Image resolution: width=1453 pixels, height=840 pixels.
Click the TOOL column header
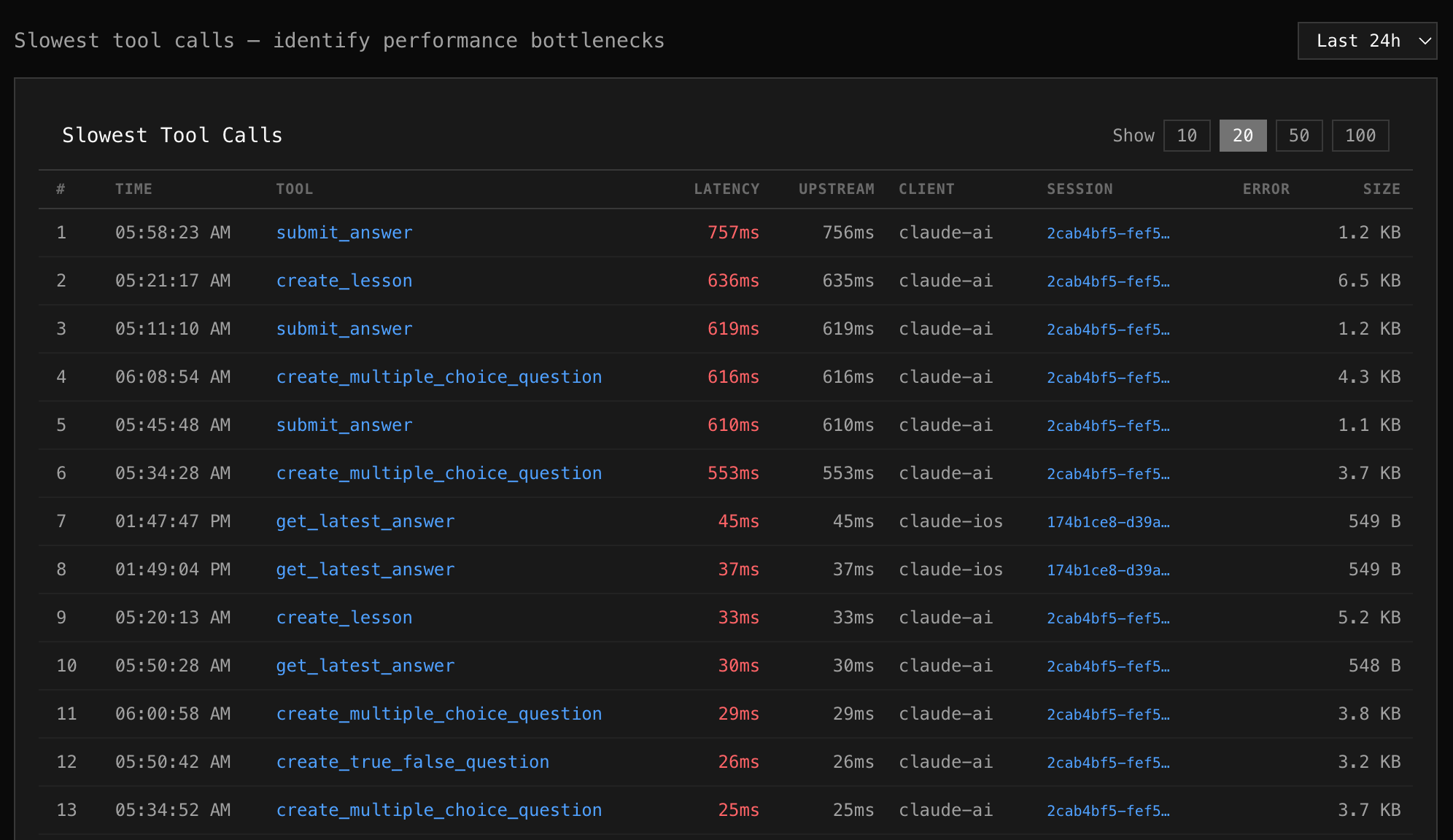[295, 189]
